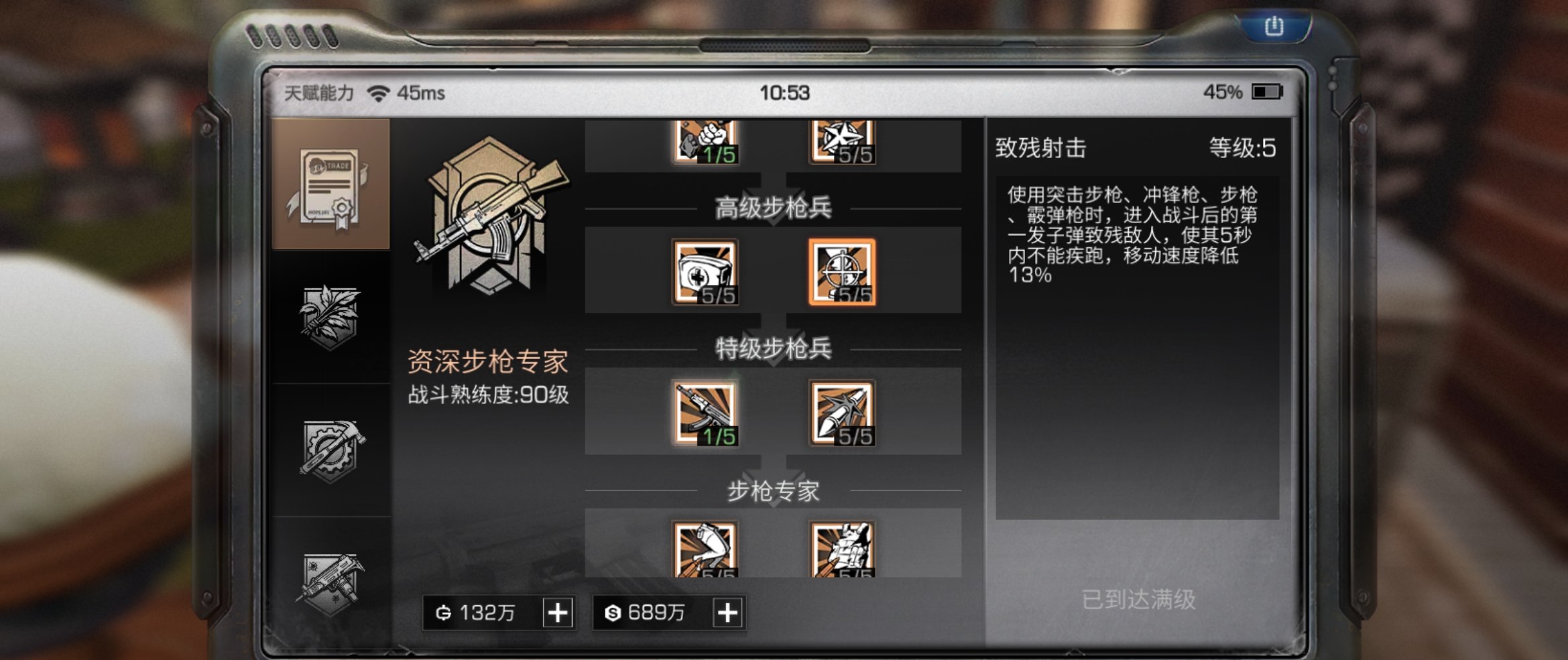The width and height of the screenshot is (1568, 660).
Task: Select the boots skill icon under 步枪专家
Action: coord(705,549)
